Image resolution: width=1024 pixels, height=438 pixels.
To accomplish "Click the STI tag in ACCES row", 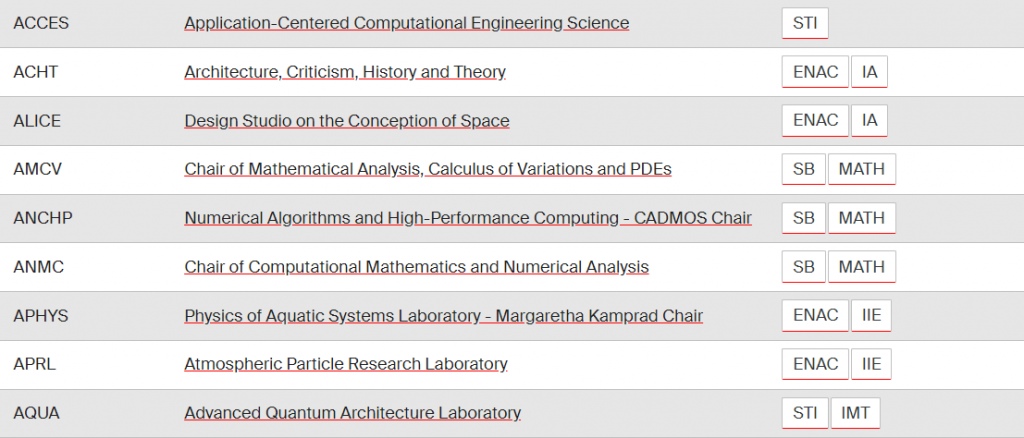I will click(x=804, y=23).
